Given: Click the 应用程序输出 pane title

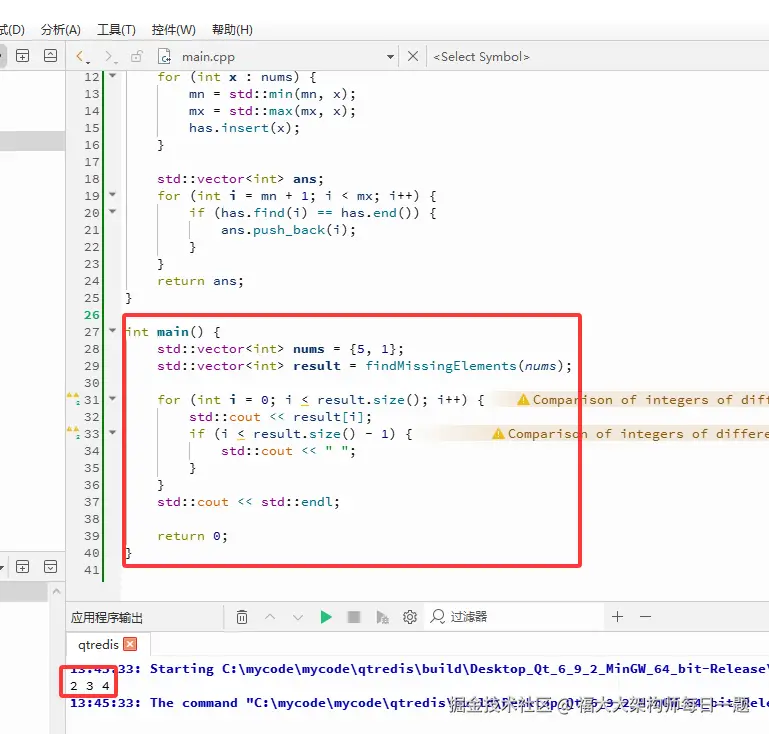Looking at the screenshot, I should pos(107,617).
